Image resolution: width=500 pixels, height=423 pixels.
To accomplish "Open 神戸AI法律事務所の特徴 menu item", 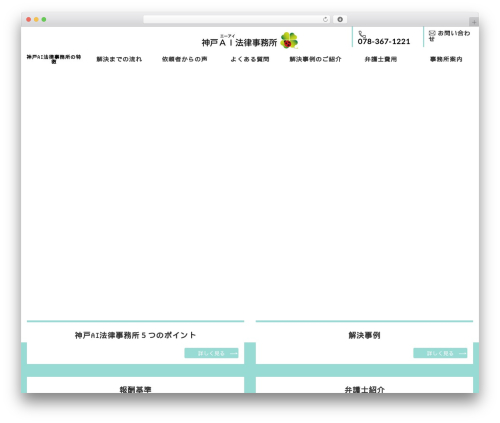I will [54, 59].
